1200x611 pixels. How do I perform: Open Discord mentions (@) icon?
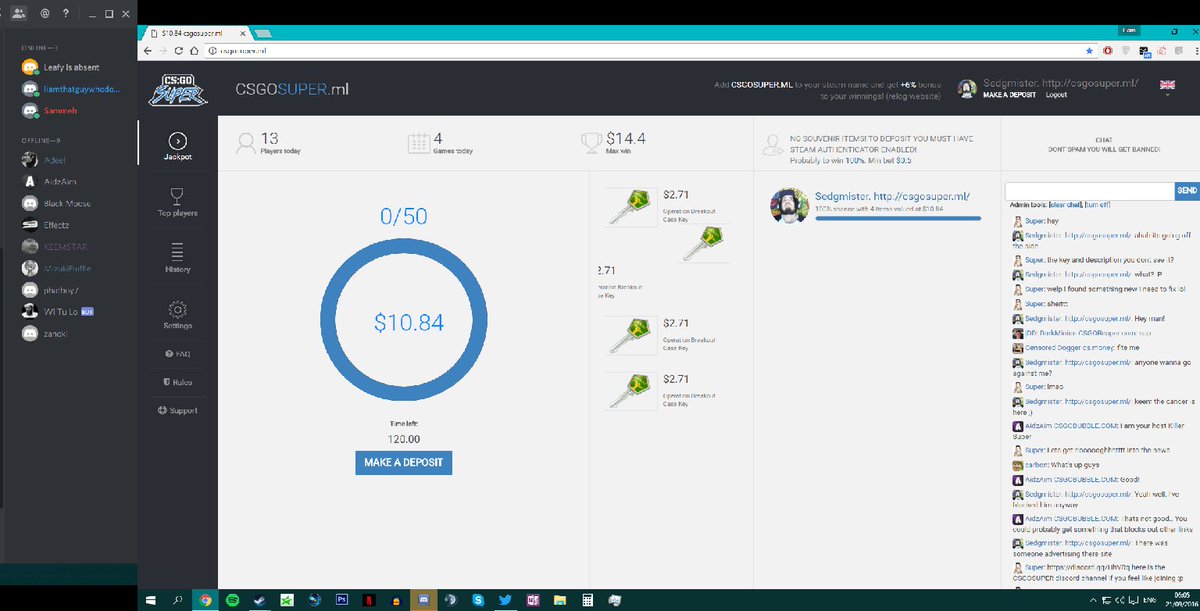tap(45, 15)
